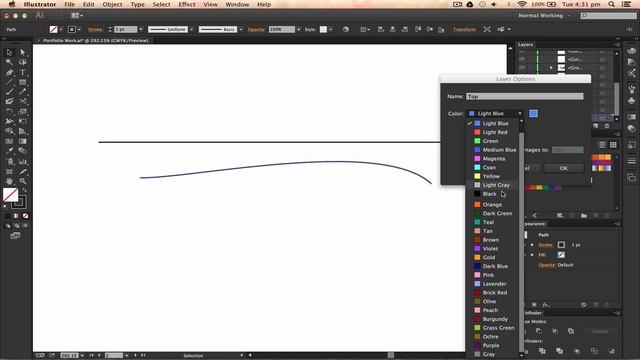
Task: Click OK in Layer Options dialog
Action: [563, 168]
